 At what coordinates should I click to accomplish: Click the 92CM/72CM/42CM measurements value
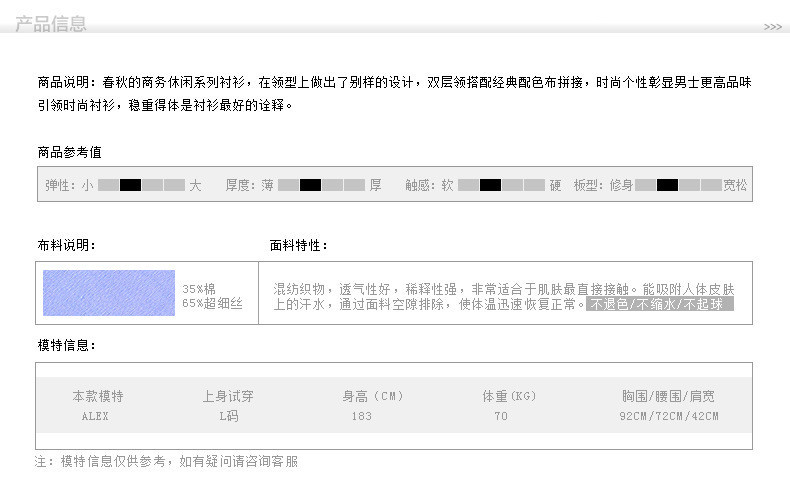click(x=669, y=416)
